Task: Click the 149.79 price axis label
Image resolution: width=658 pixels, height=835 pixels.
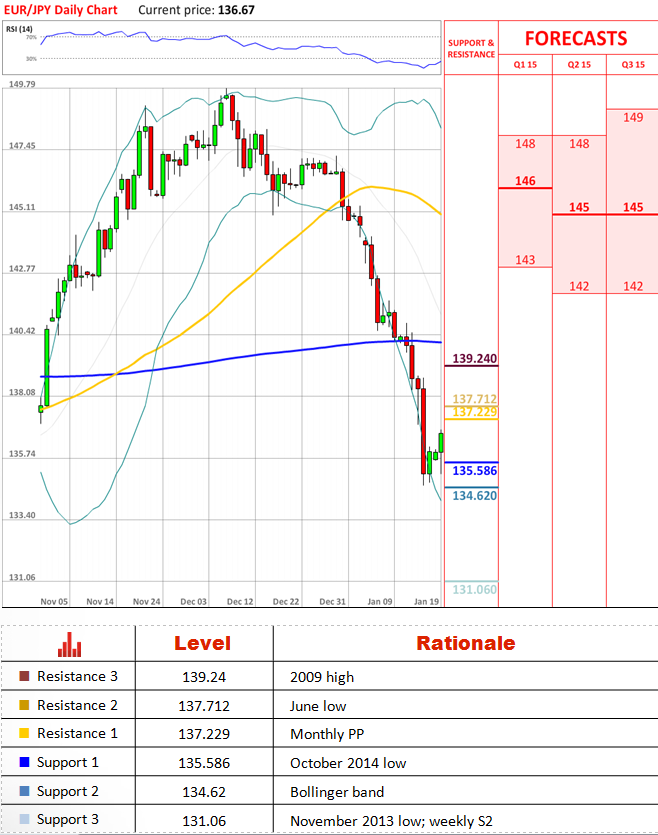Action: pyautogui.click(x=22, y=84)
